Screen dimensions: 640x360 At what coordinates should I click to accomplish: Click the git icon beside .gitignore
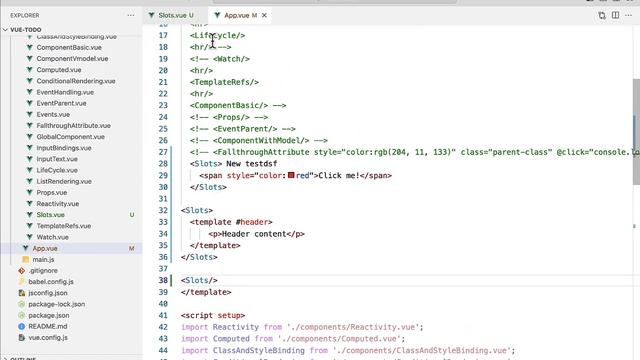click(x=22, y=271)
